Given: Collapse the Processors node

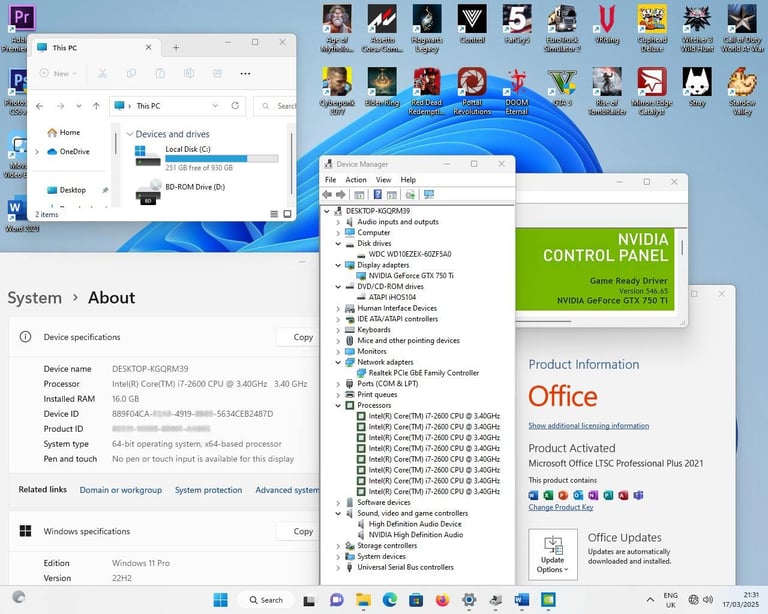Looking at the screenshot, I should pyautogui.click(x=338, y=405).
